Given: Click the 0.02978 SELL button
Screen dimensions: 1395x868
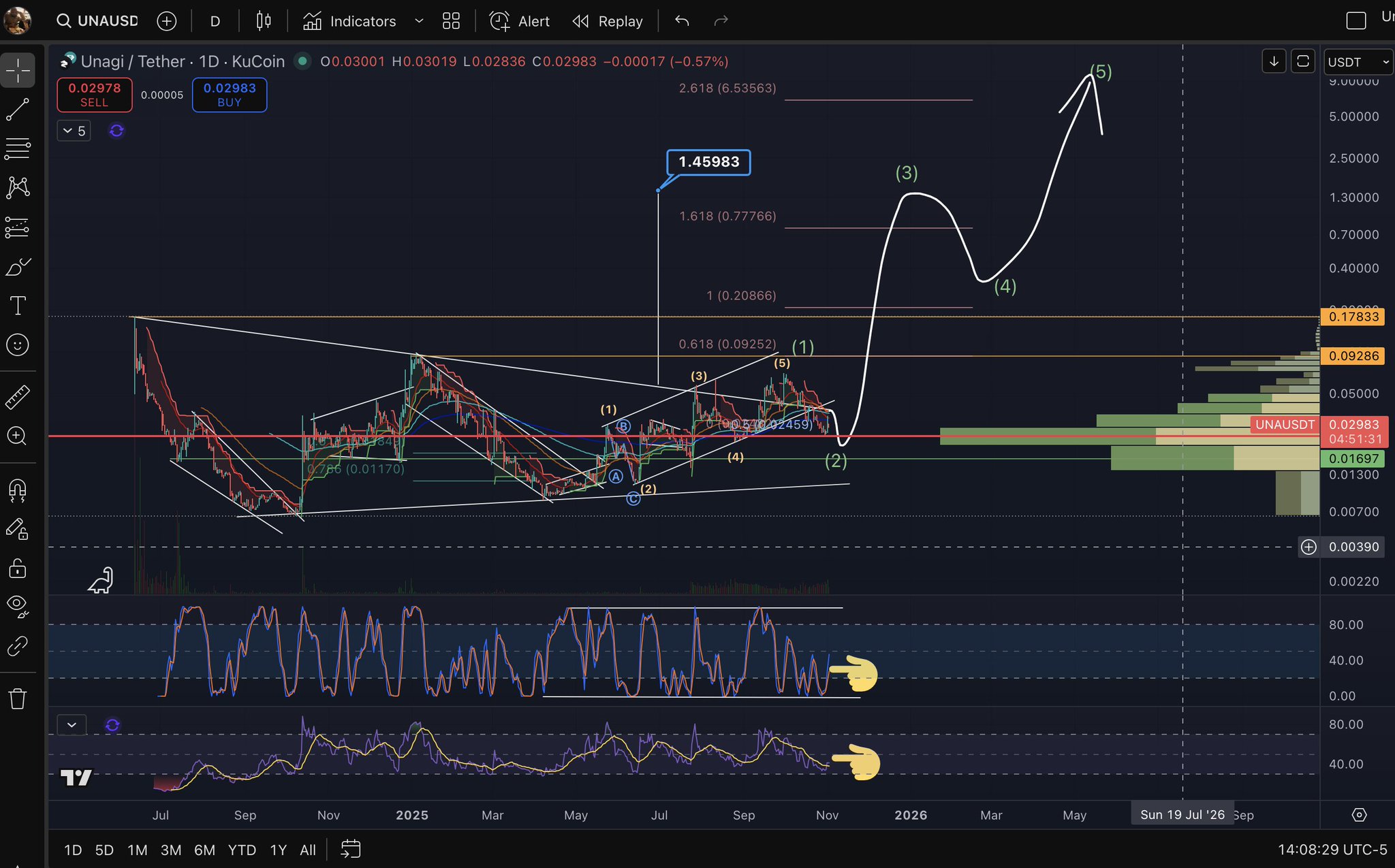Looking at the screenshot, I should tap(95, 95).
